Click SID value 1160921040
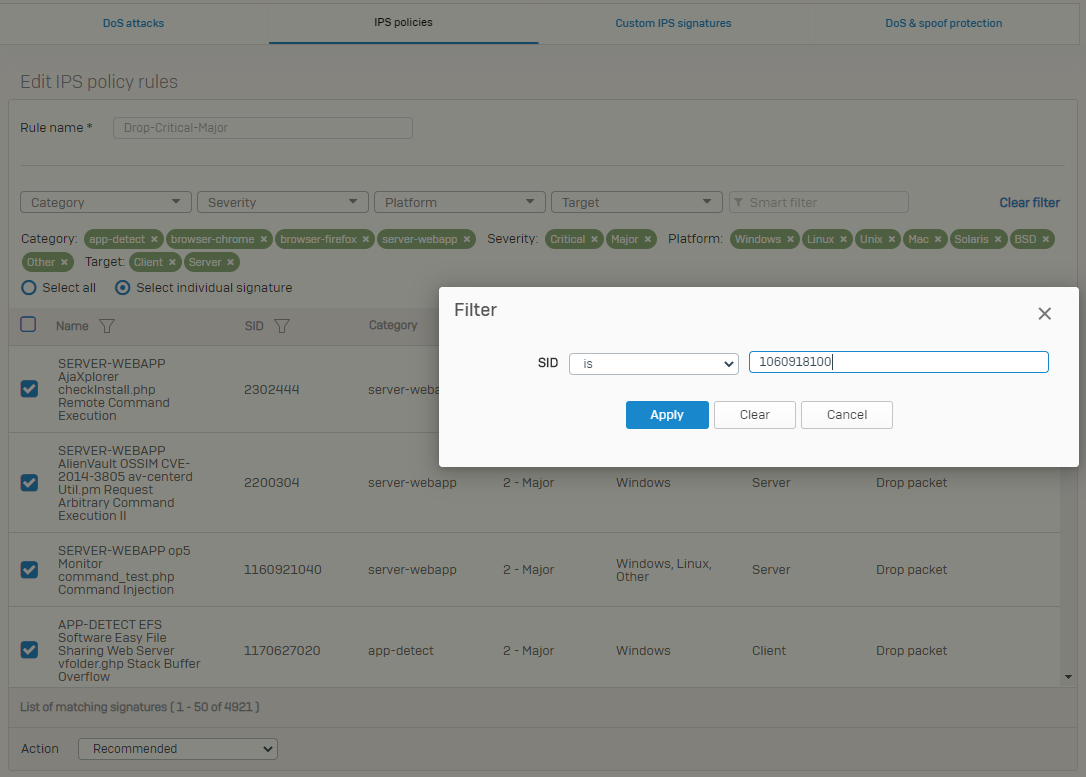 (283, 569)
